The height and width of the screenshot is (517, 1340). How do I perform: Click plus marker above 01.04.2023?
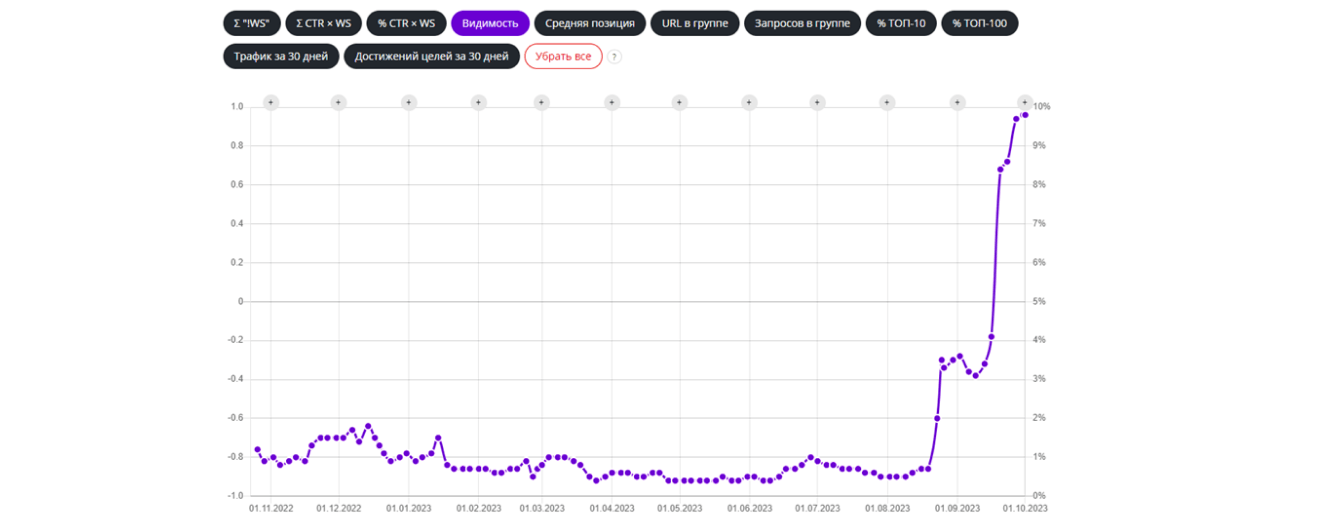click(x=611, y=102)
